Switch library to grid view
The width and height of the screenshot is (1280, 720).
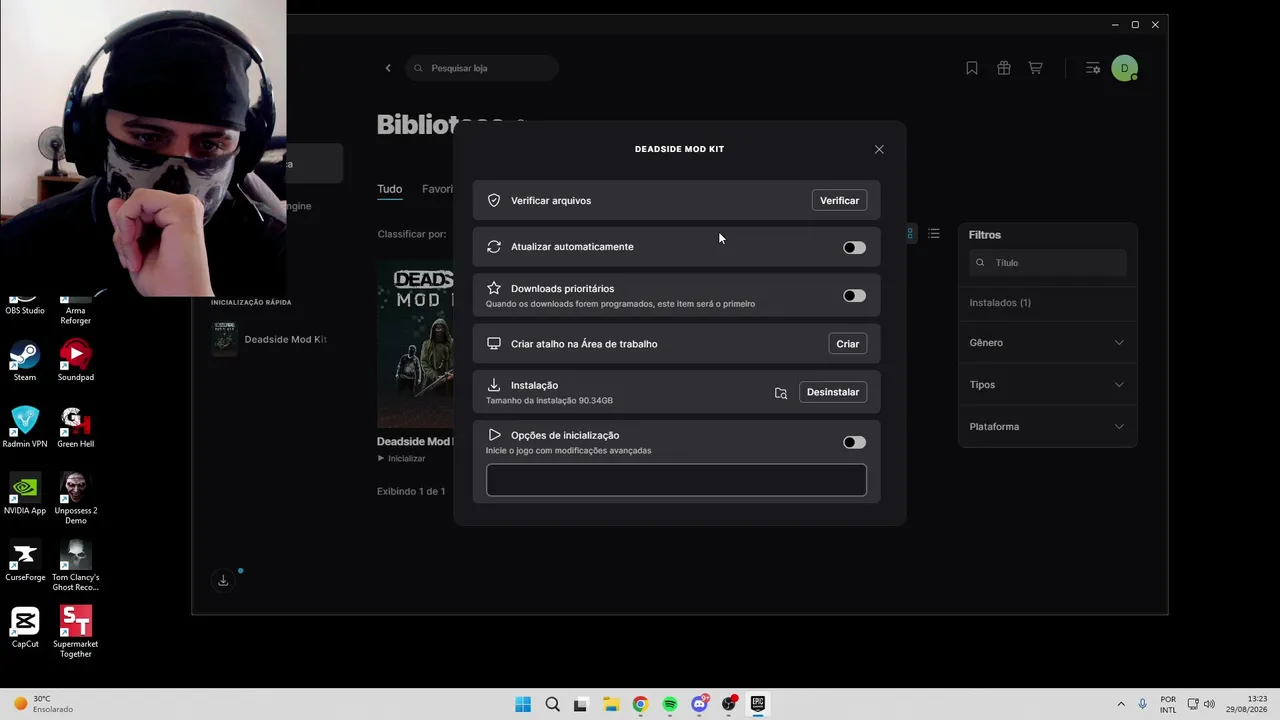click(910, 234)
